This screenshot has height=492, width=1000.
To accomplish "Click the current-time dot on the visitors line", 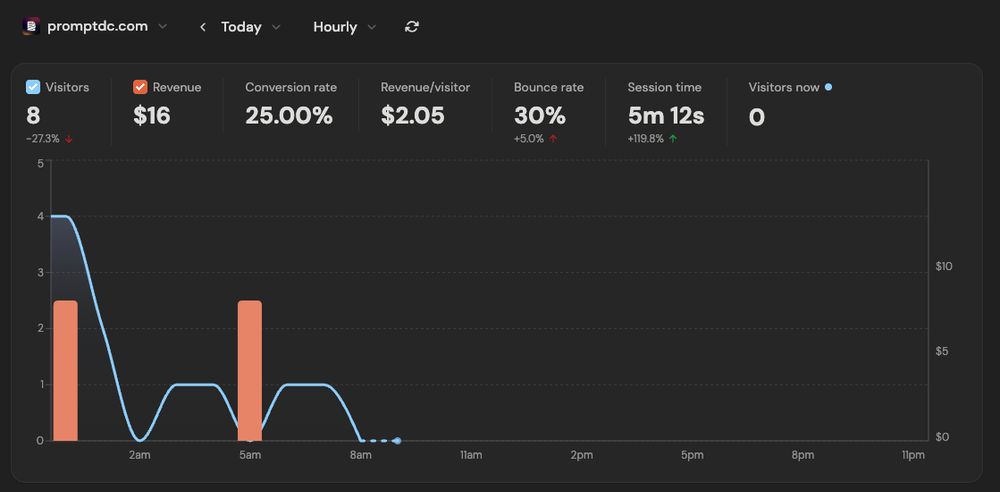I will point(397,440).
